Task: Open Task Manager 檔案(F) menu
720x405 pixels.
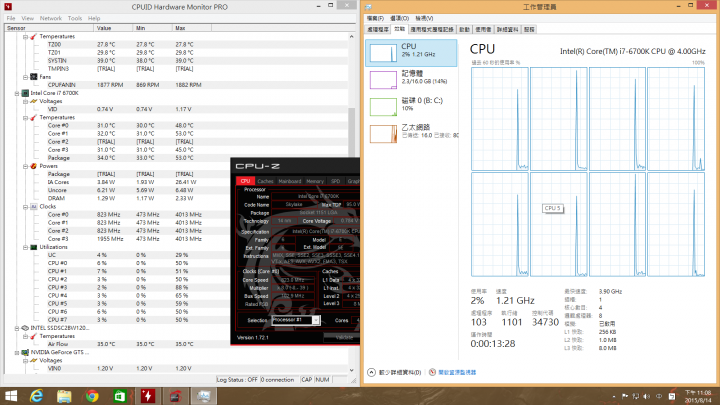Action: pyautogui.click(x=375, y=18)
